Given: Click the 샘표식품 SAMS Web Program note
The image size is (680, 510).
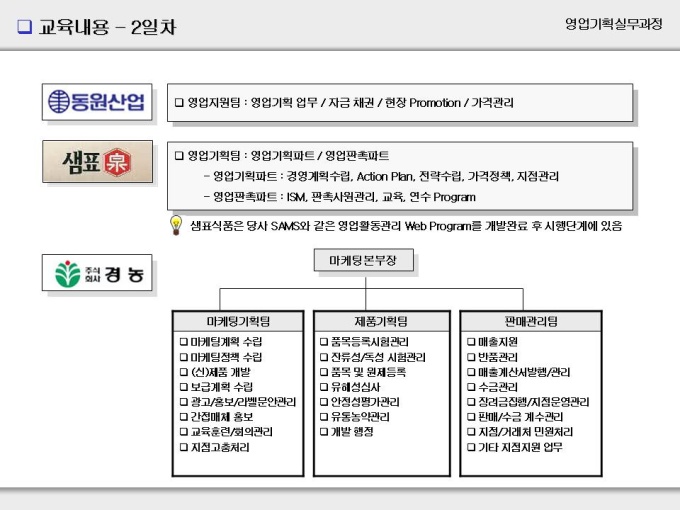Looking at the screenshot, I should click(x=406, y=226).
